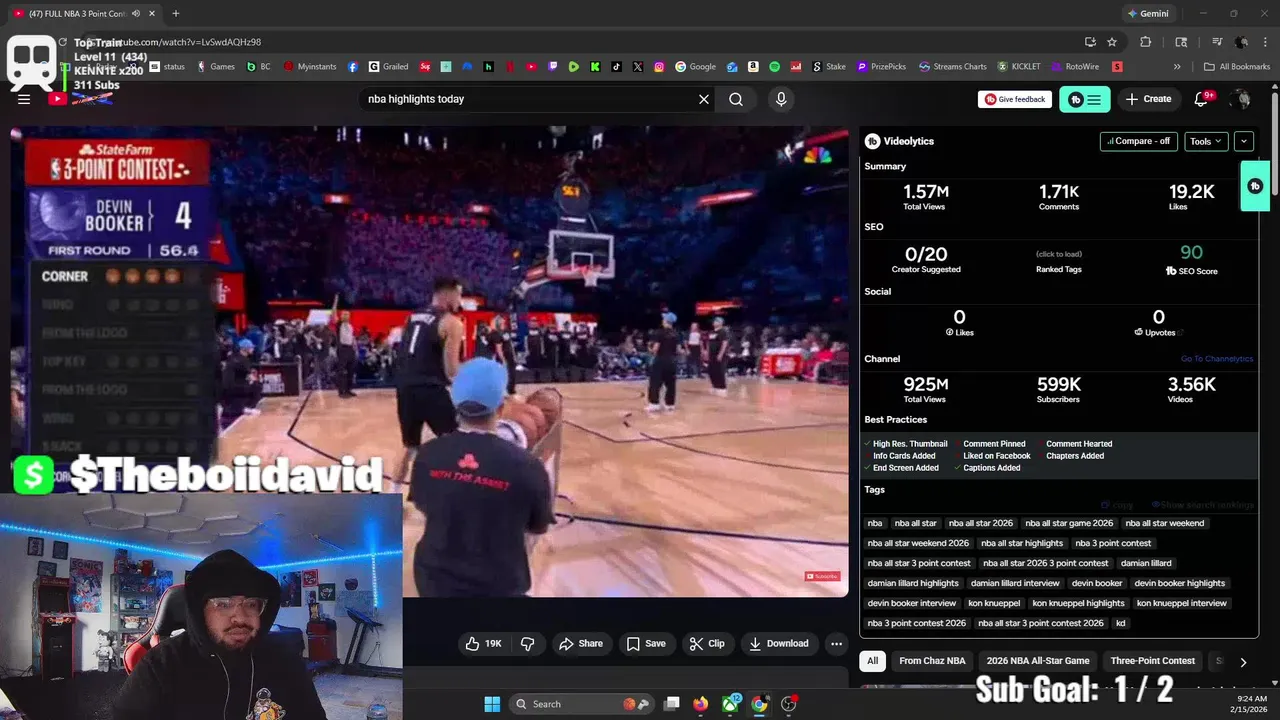Open a new browser tab
1280x720 pixels.
pos(176,13)
